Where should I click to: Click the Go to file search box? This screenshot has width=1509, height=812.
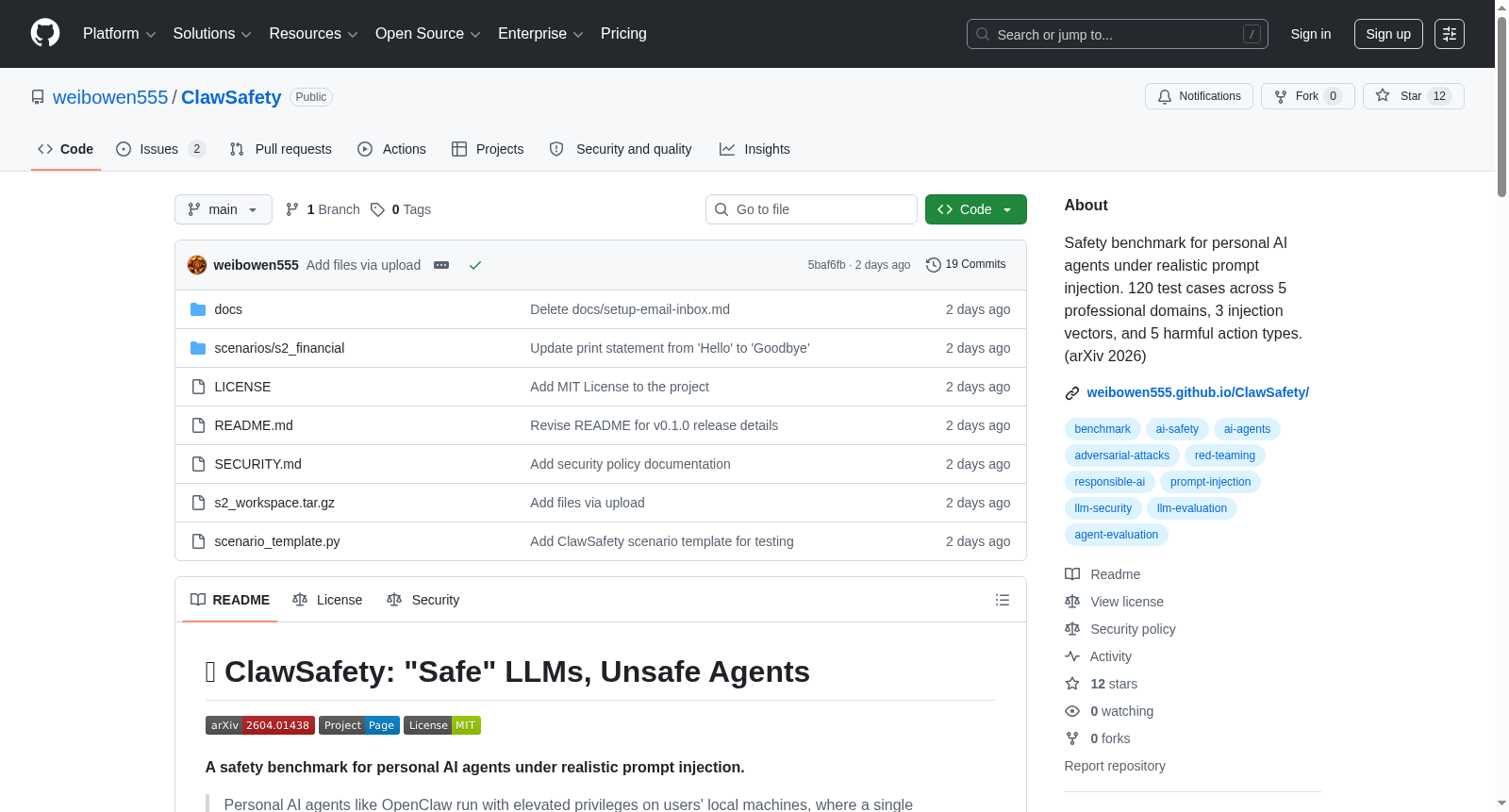click(811, 209)
